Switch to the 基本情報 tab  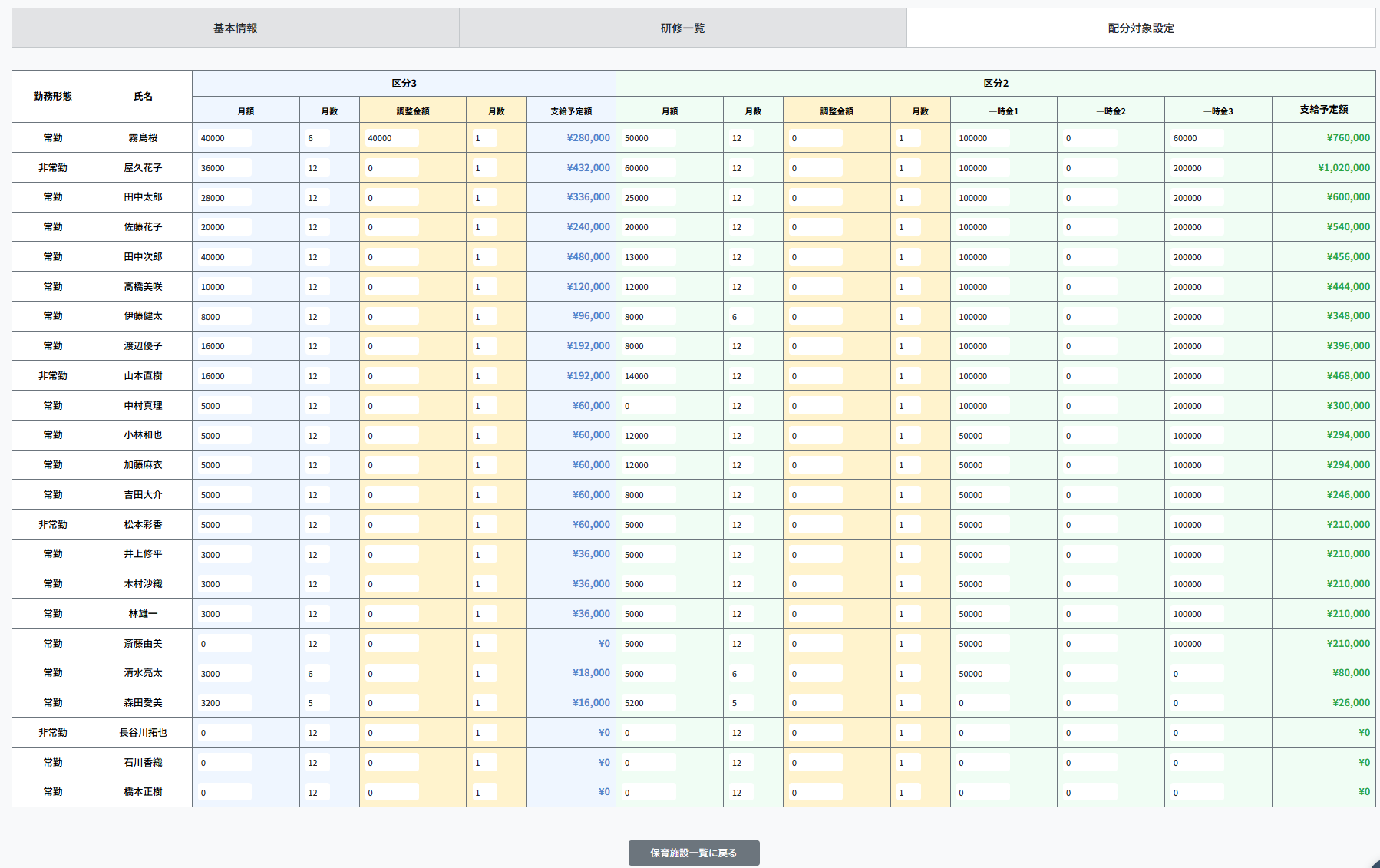tap(235, 28)
